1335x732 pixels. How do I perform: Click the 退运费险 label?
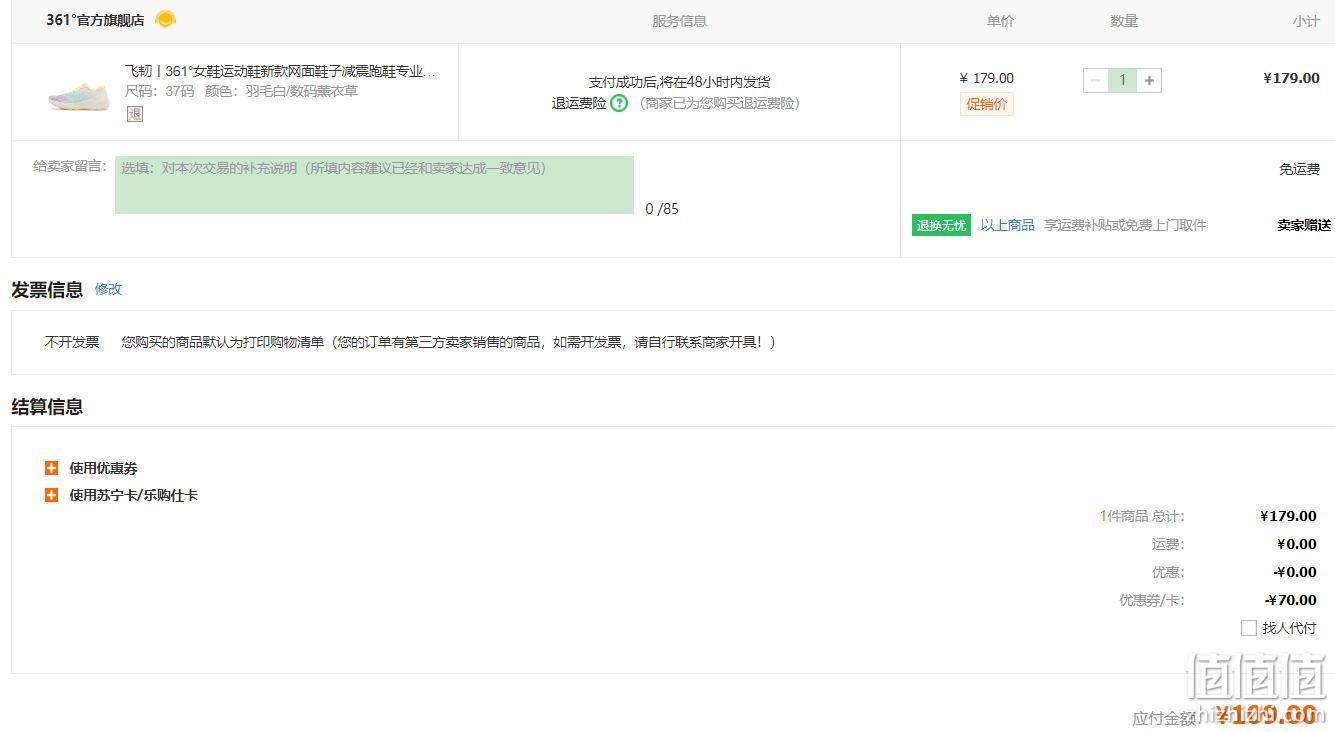pyautogui.click(x=579, y=103)
